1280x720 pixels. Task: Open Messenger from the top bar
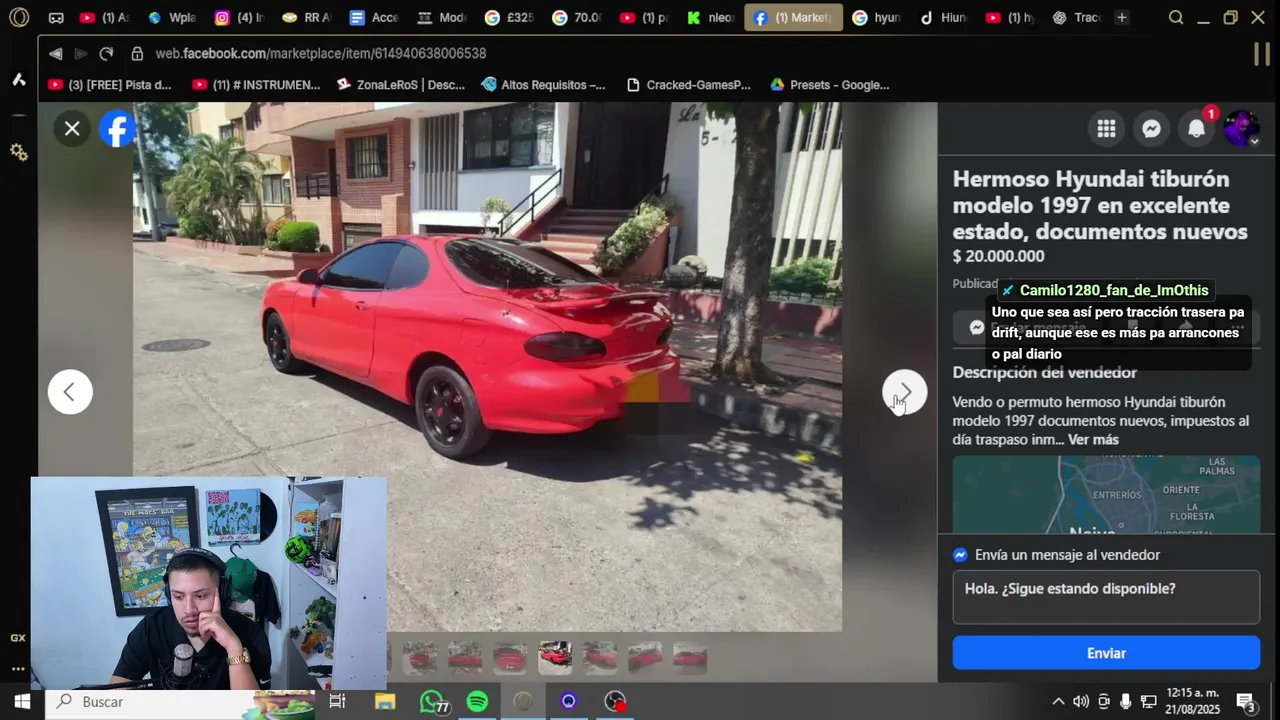pyautogui.click(x=1151, y=128)
